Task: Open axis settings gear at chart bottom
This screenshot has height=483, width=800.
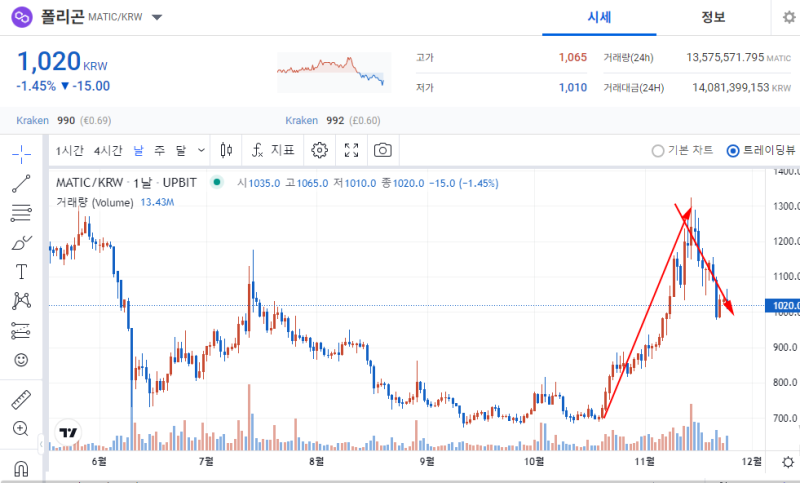Action: pyautogui.click(x=788, y=462)
